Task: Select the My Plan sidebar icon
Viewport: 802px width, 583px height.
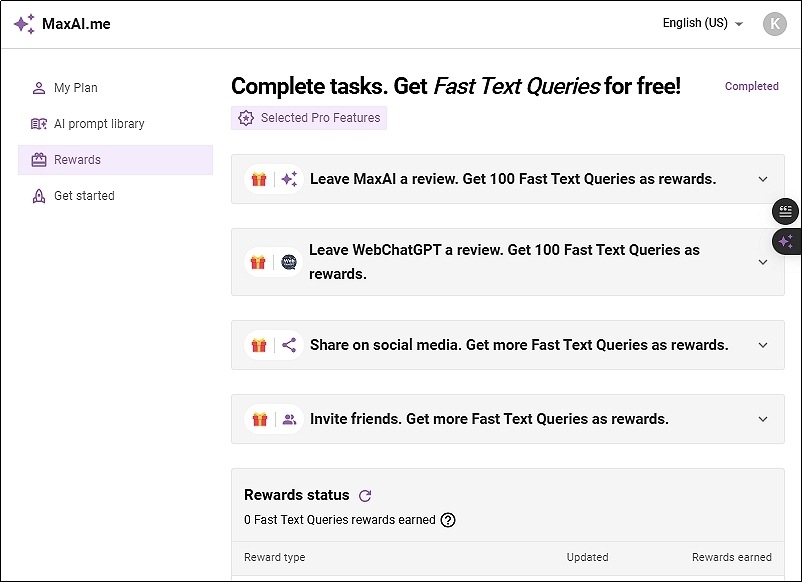Action: [x=39, y=88]
